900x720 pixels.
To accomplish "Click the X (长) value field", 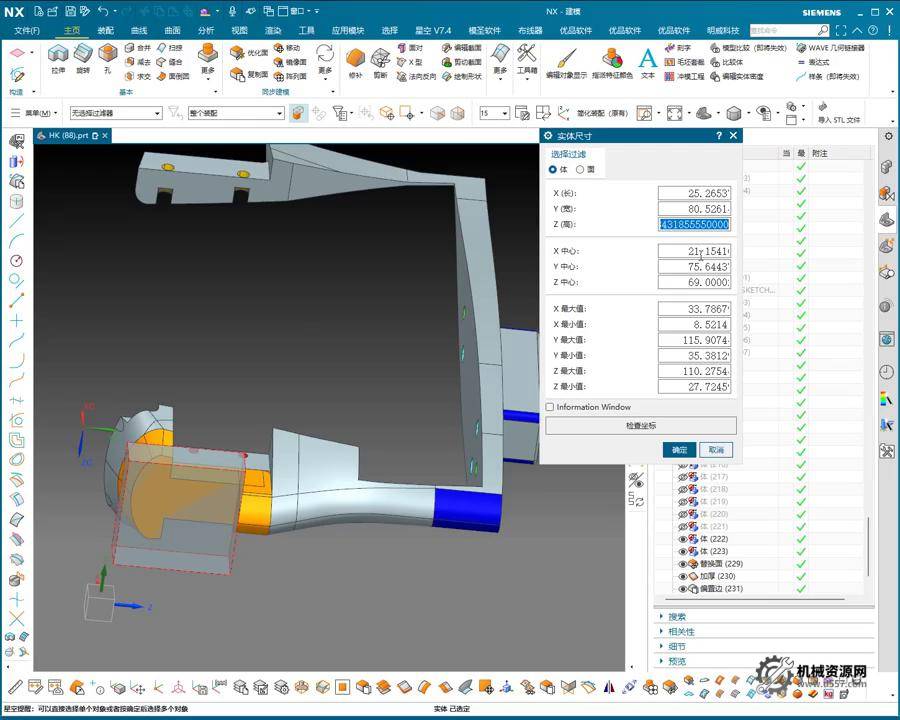I will 694,192.
